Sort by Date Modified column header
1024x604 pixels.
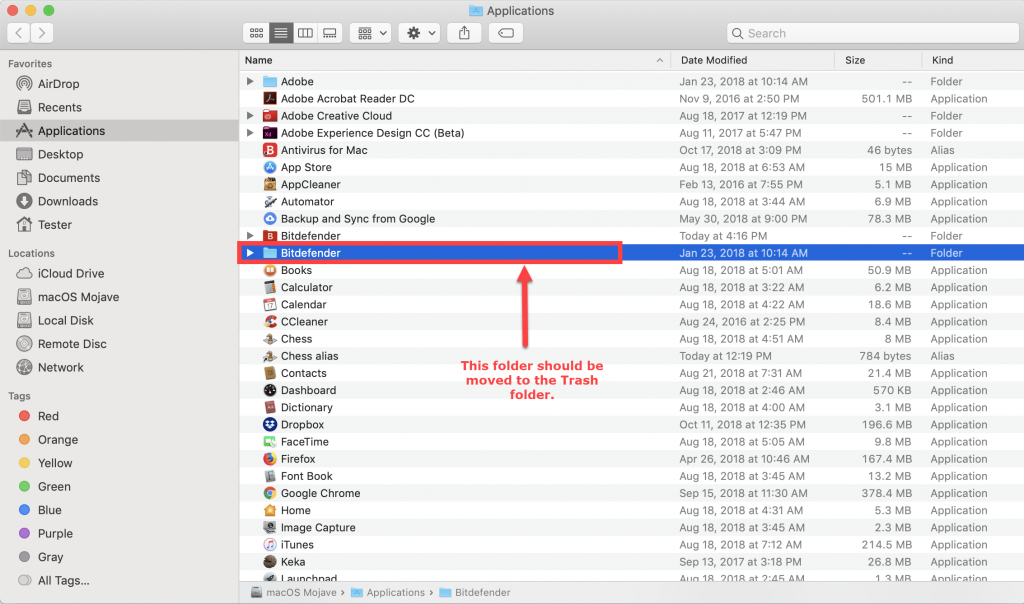click(753, 60)
